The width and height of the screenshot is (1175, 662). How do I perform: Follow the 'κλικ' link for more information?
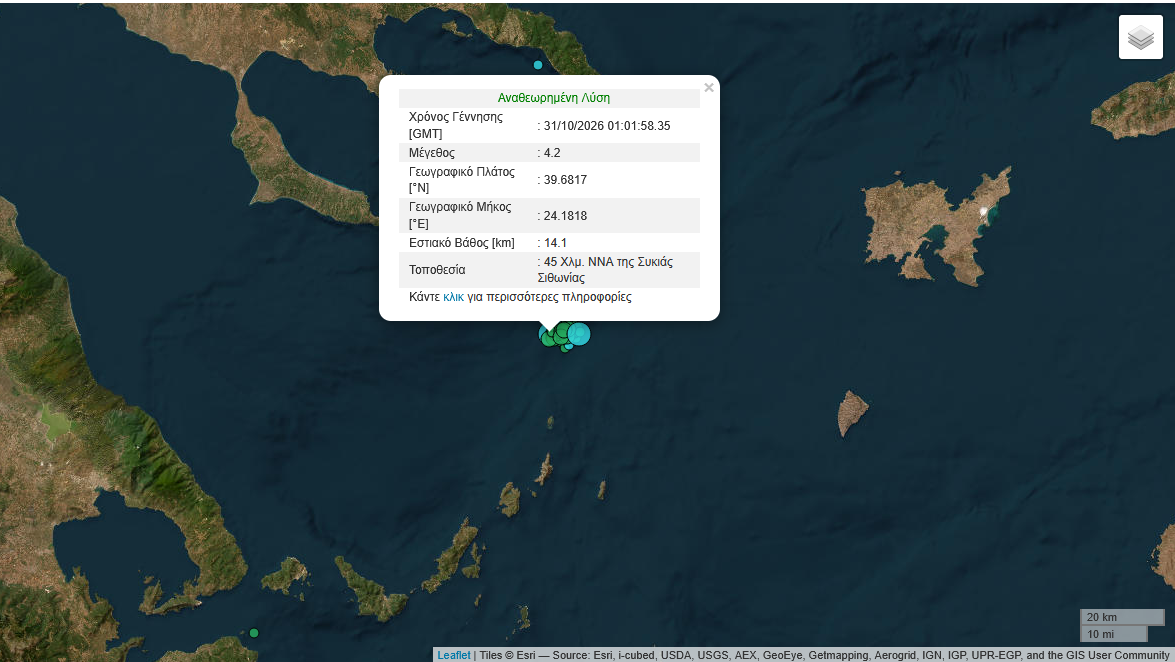[x=453, y=297]
